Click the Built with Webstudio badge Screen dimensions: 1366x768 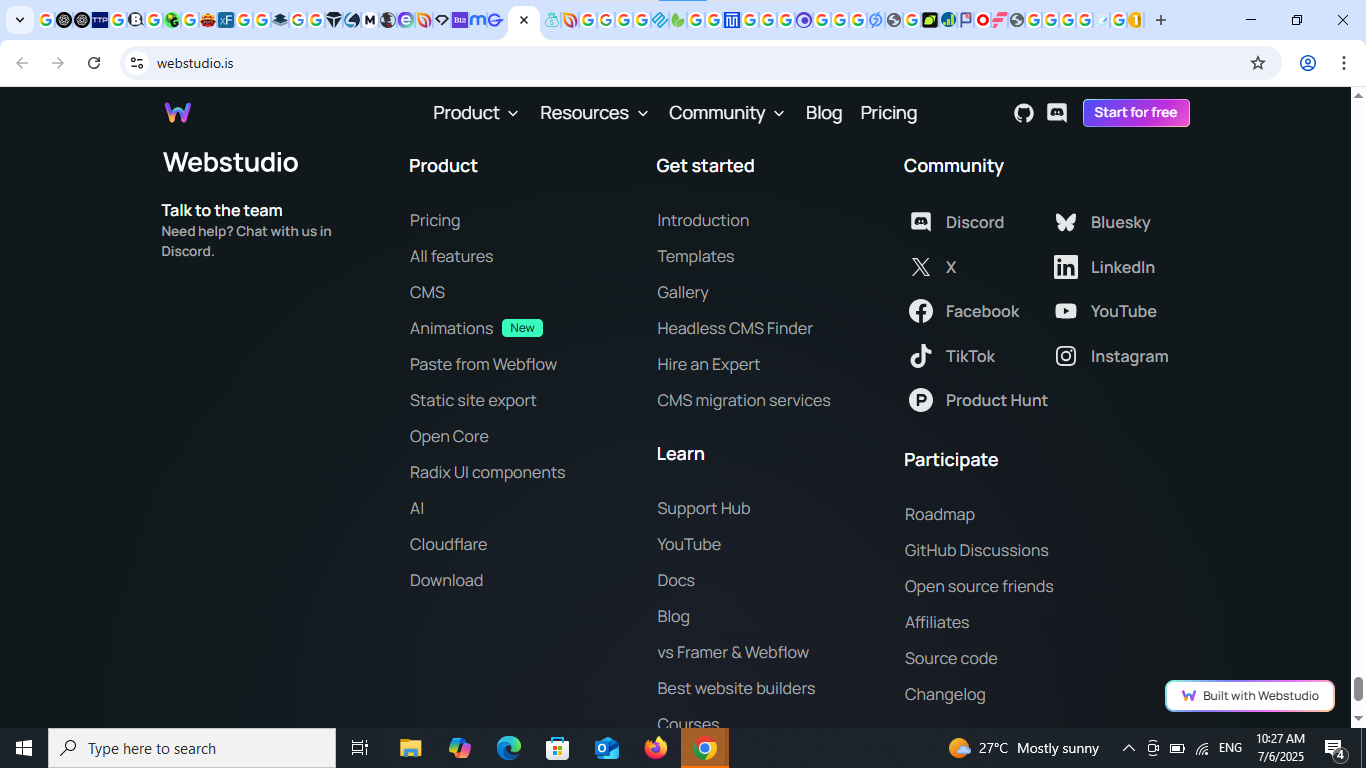coord(1250,696)
